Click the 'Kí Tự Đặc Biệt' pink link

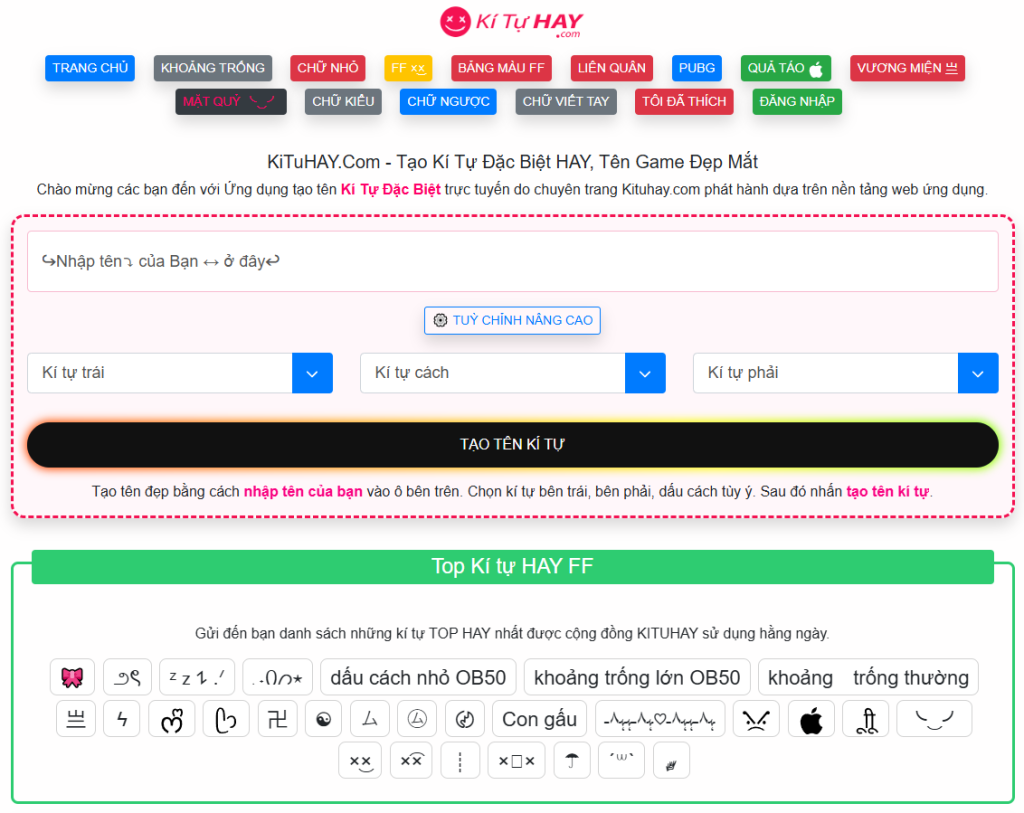(391, 189)
